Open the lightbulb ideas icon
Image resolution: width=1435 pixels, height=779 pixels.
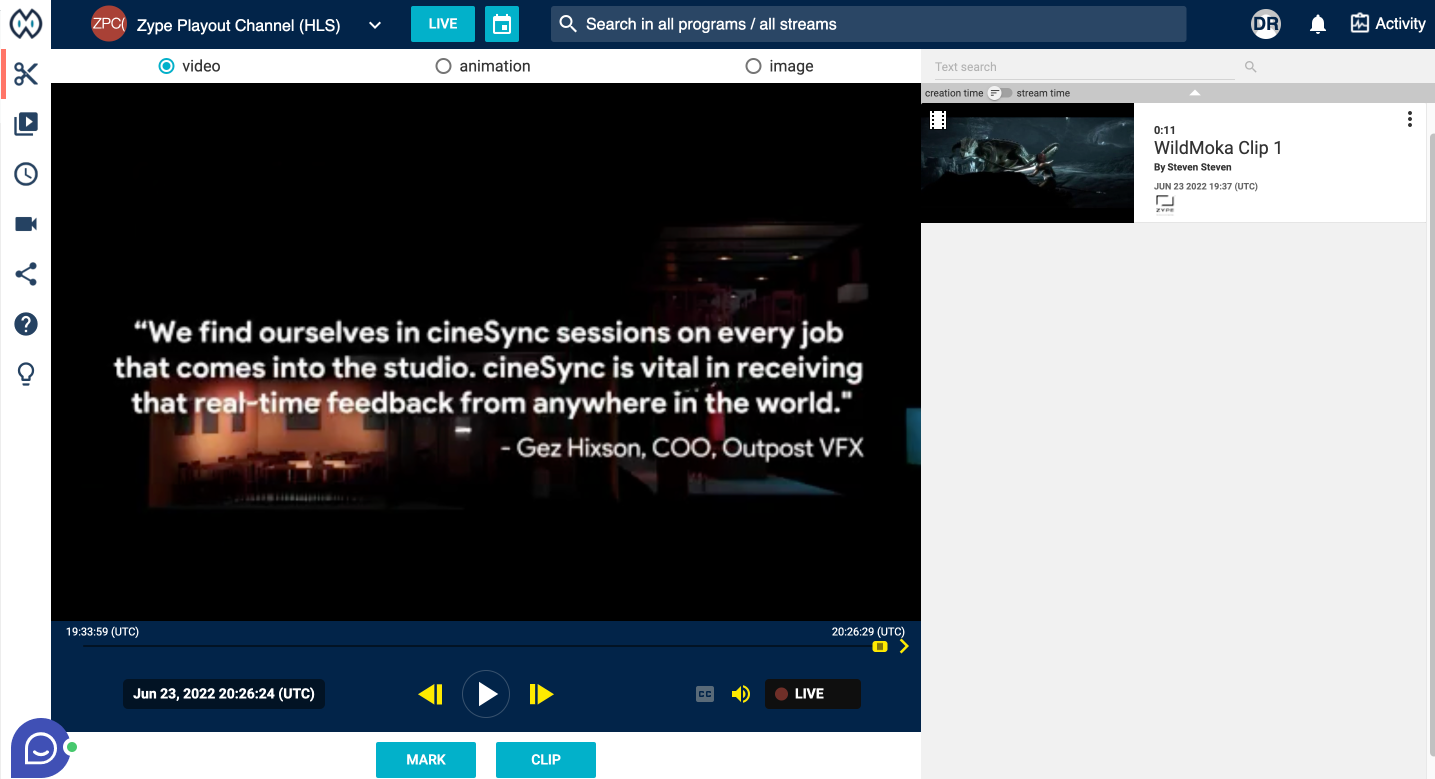26,374
